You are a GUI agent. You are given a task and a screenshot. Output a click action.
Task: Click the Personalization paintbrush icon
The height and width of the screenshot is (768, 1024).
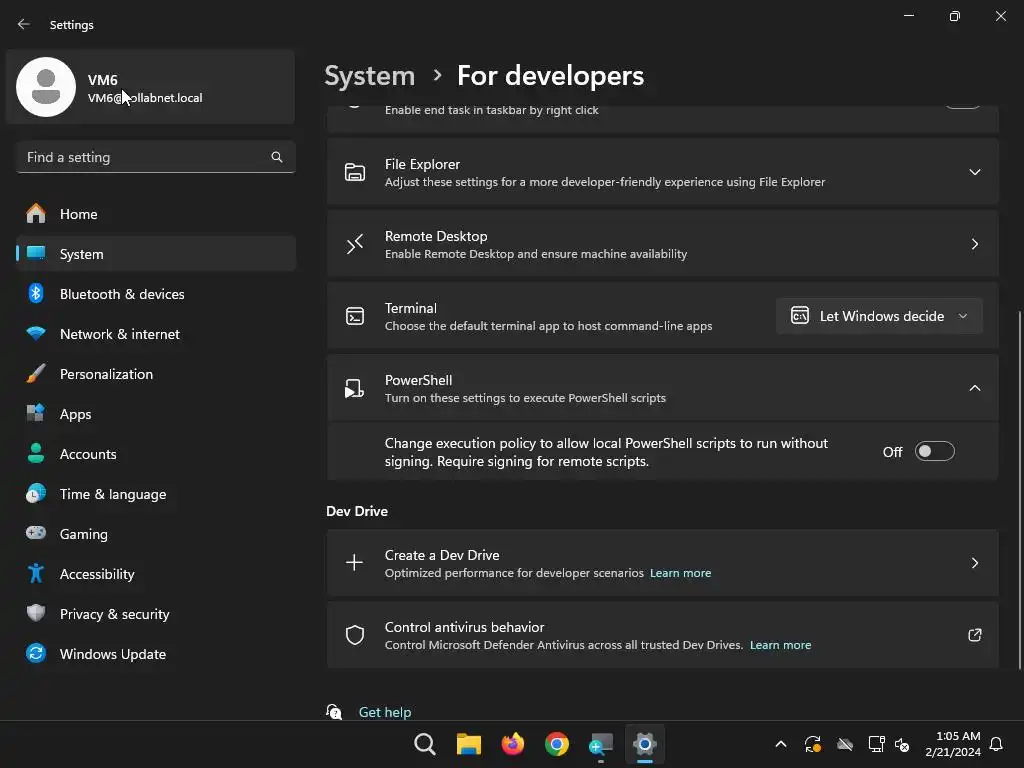coord(36,374)
